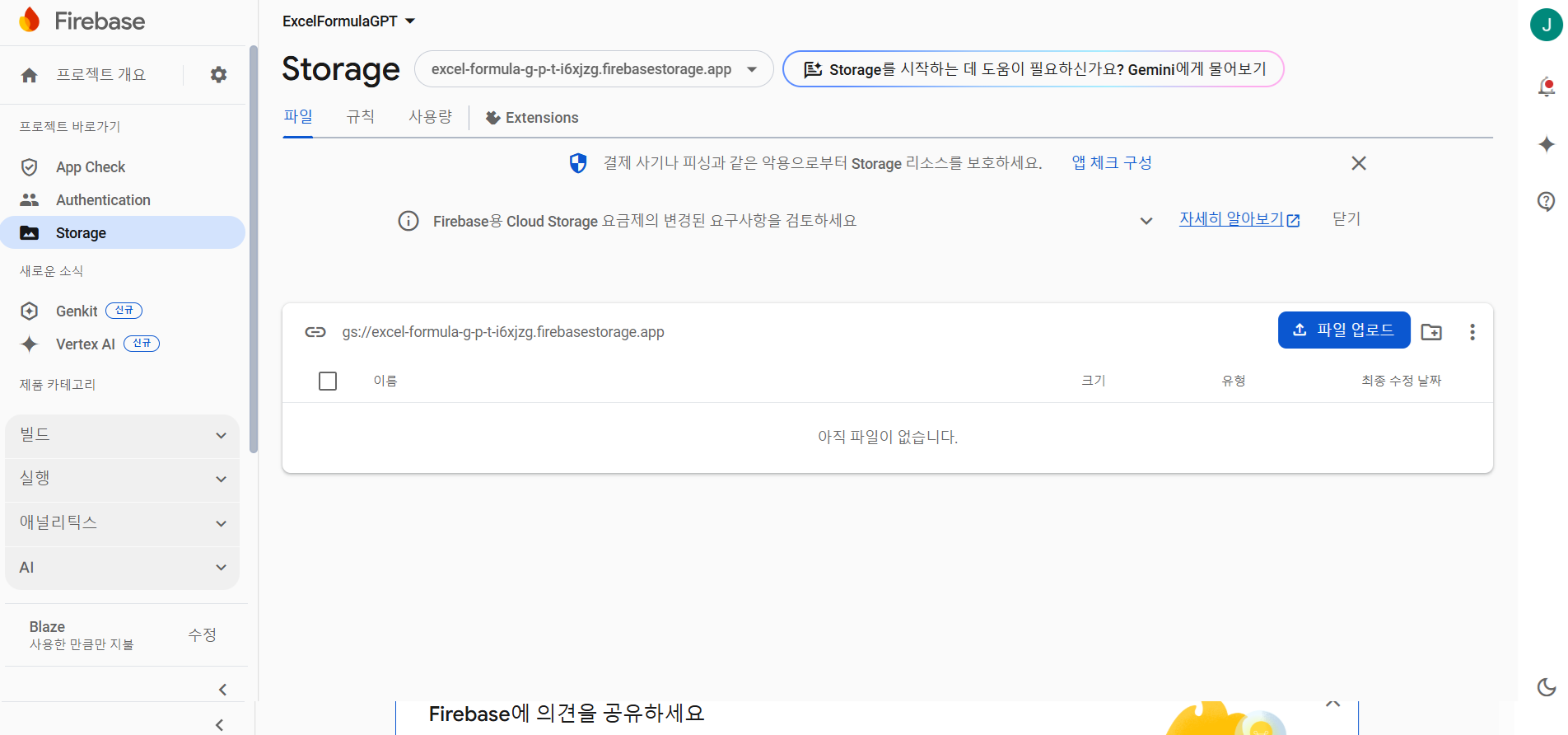
Task: Switch to the 사용량 tab
Action: (x=431, y=117)
